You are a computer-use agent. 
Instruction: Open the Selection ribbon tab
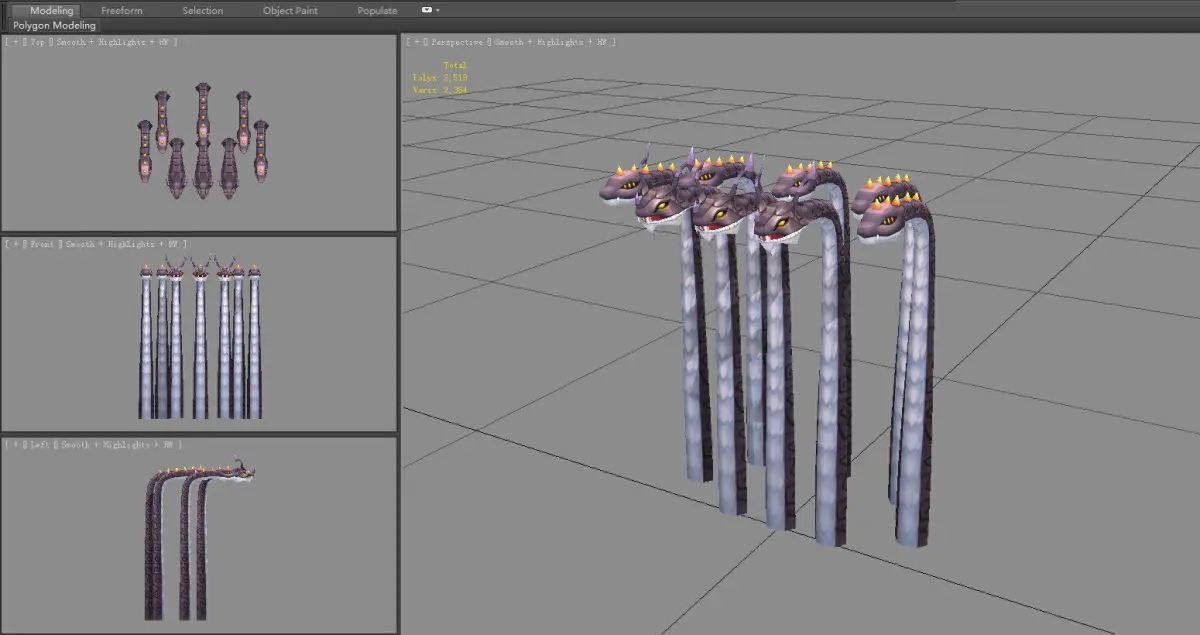click(x=203, y=10)
